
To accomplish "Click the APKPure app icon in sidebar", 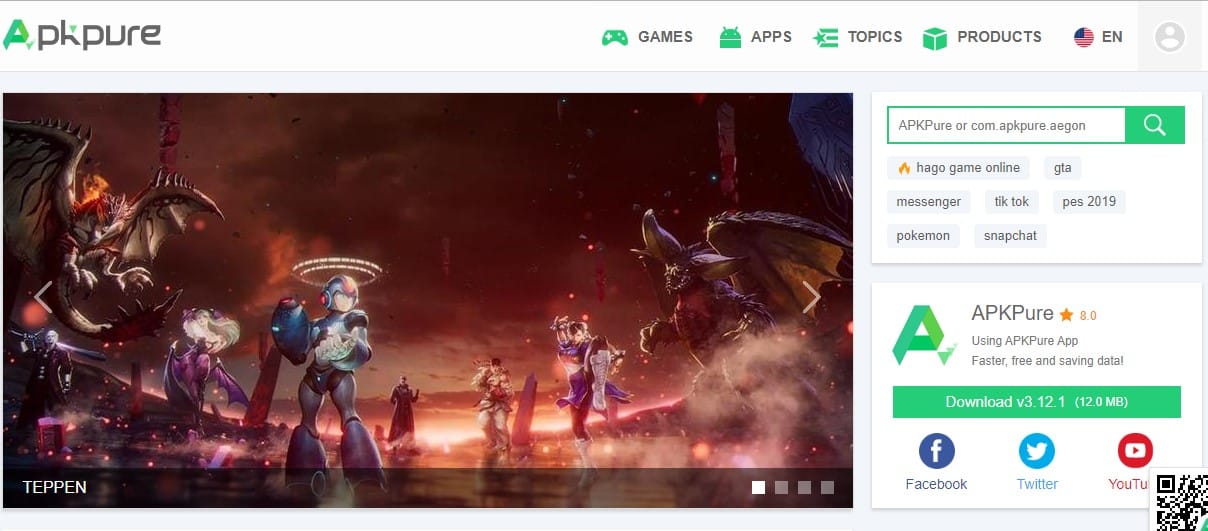I will [926, 336].
